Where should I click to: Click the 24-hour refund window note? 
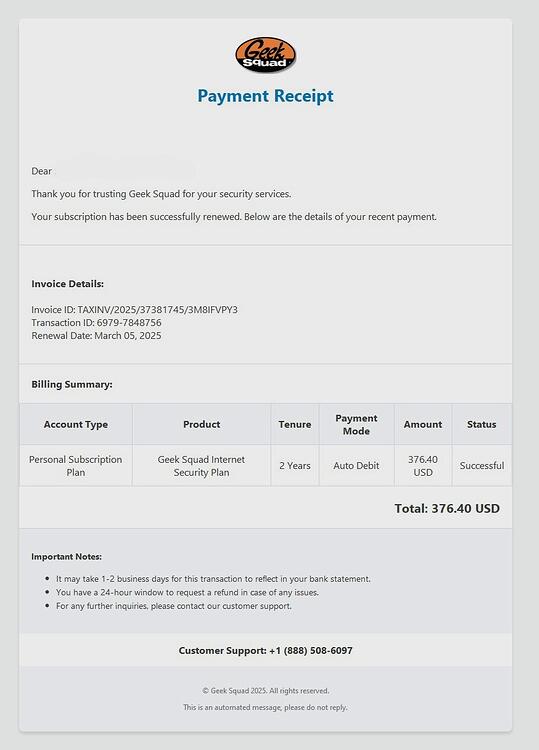(x=187, y=592)
